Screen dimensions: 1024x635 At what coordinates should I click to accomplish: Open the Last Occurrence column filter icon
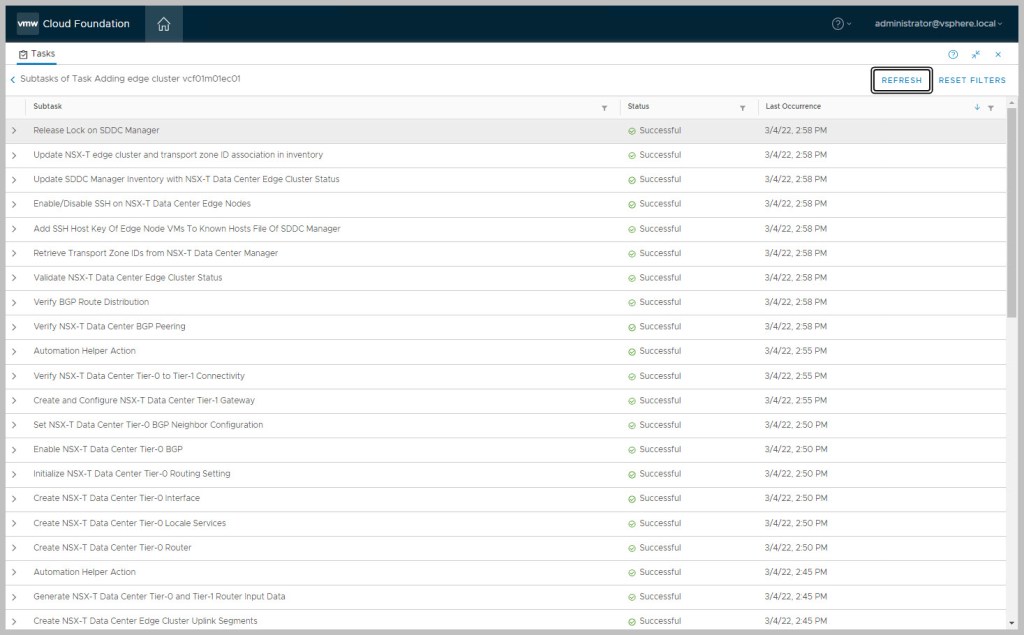coord(990,107)
